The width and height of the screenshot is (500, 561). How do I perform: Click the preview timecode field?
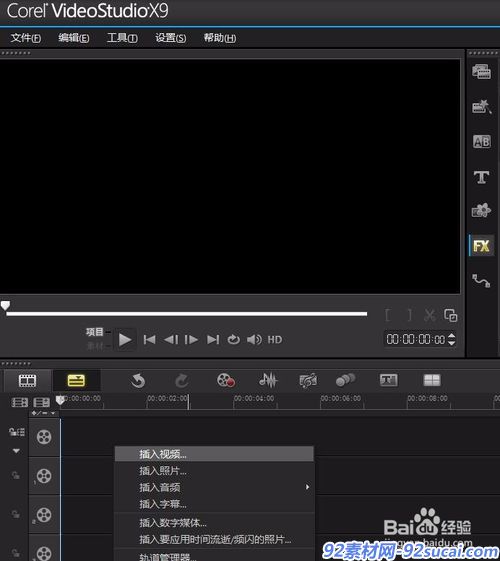click(416, 339)
